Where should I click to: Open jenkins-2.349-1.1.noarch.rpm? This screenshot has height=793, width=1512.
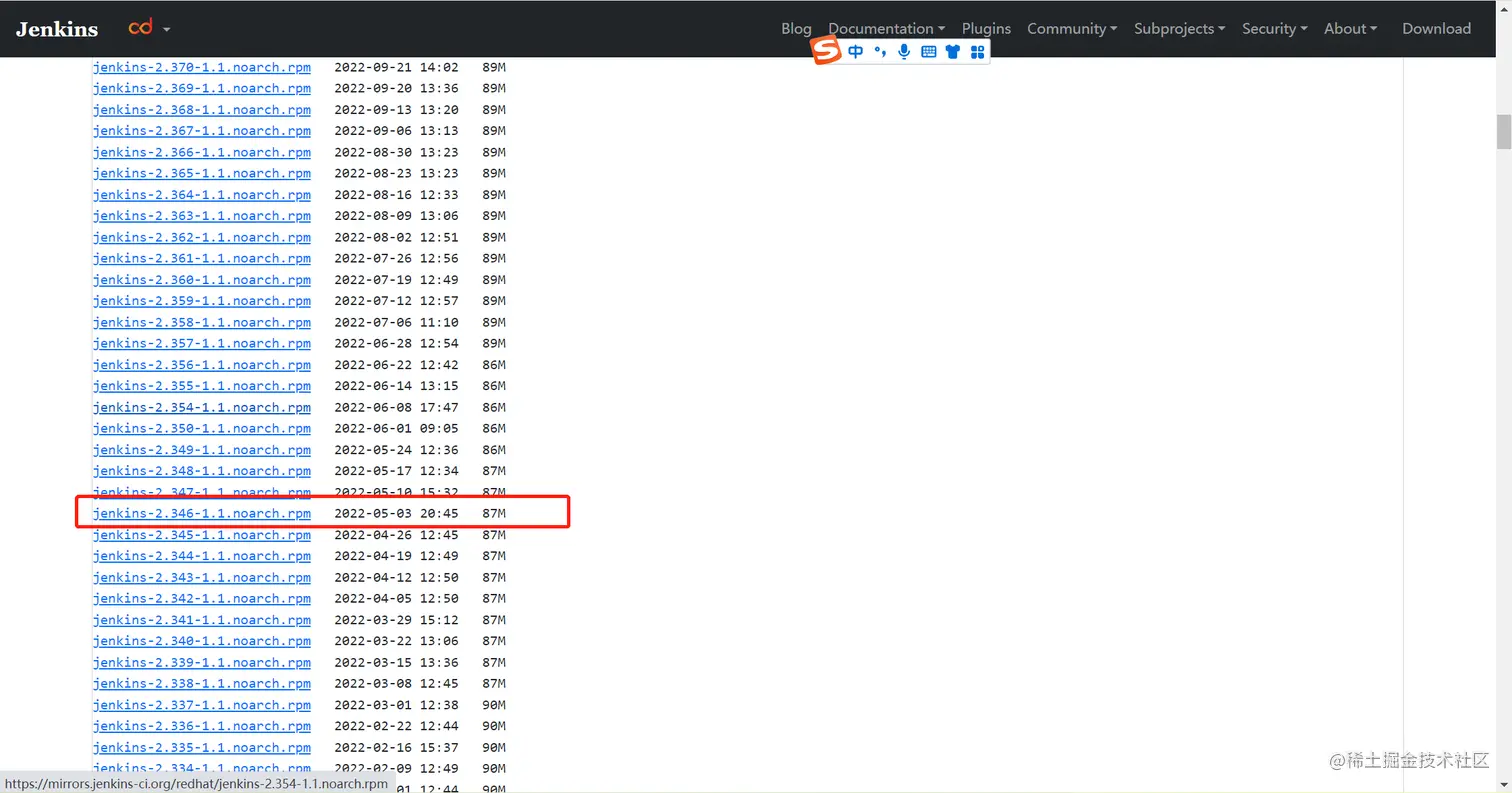pos(202,450)
